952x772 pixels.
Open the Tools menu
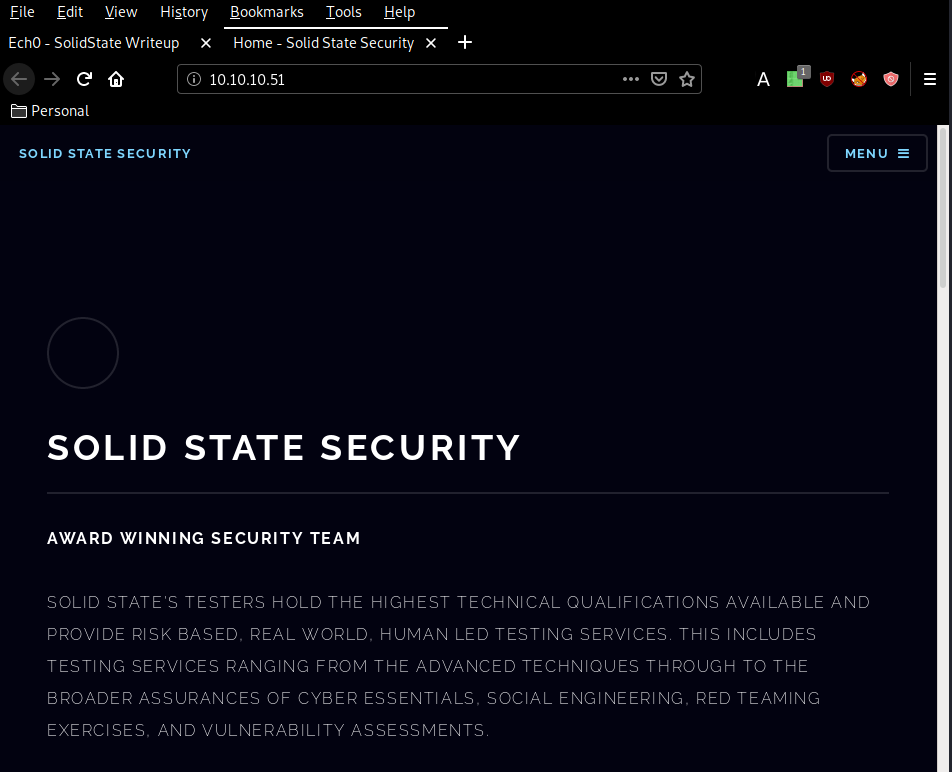click(x=343, y=12)
